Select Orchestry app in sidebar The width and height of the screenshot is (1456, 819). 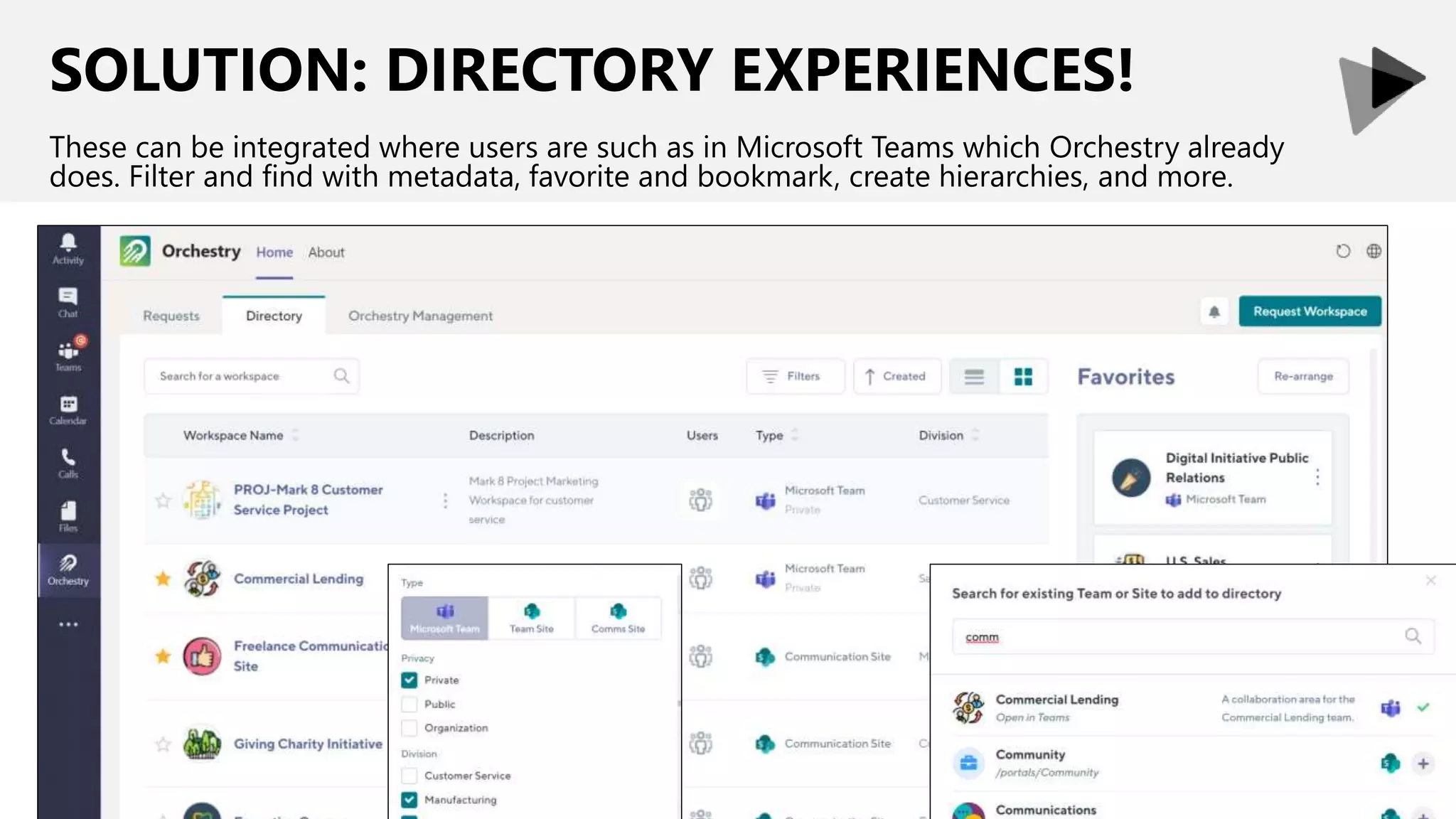[x=68, y=570]
